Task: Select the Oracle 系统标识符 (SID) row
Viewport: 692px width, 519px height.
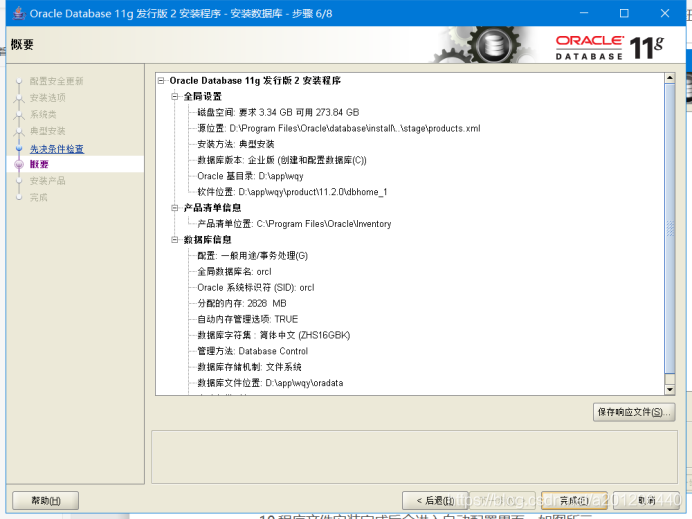Action: [256, 287]
